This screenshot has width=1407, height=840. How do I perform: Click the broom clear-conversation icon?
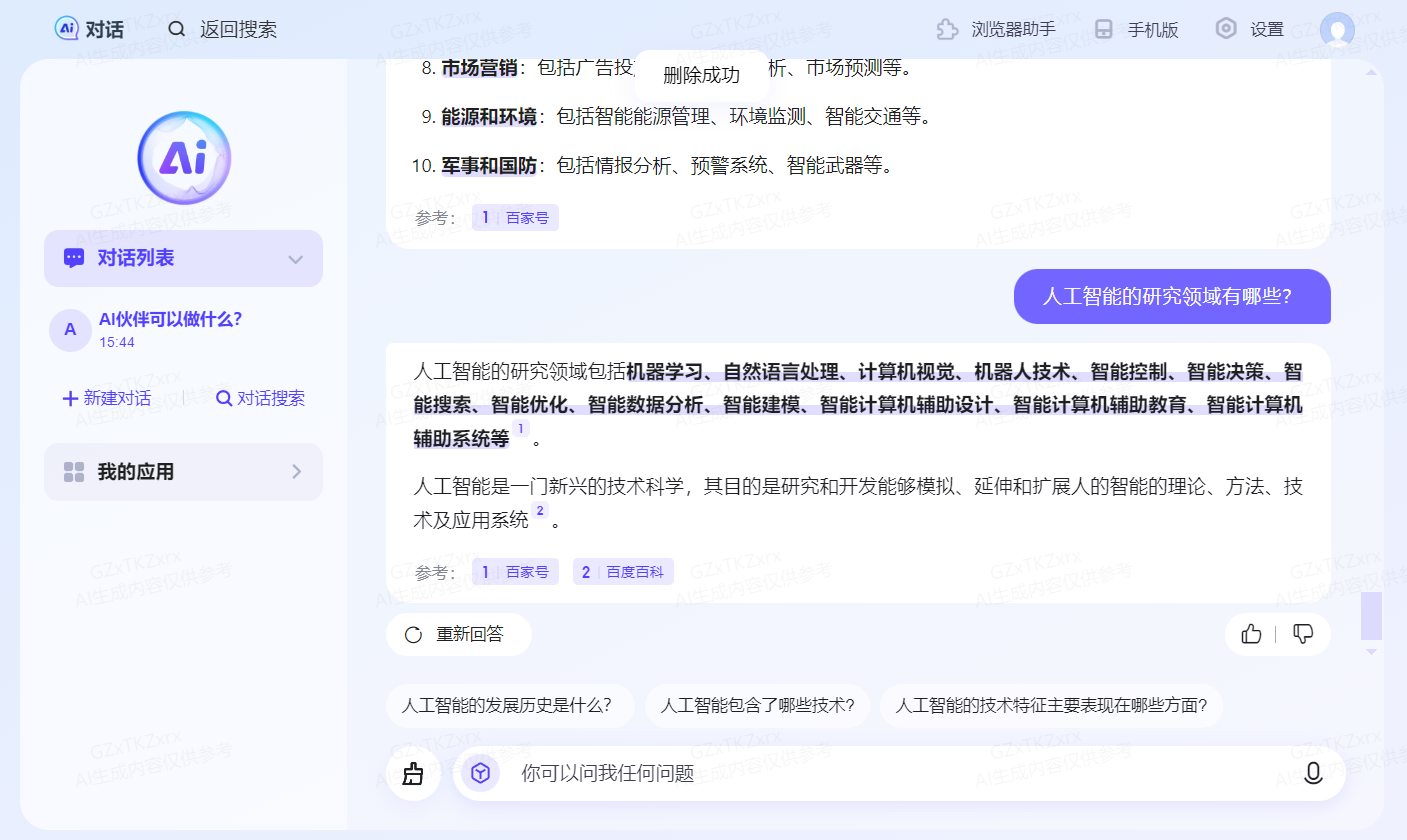pos(413,773)
